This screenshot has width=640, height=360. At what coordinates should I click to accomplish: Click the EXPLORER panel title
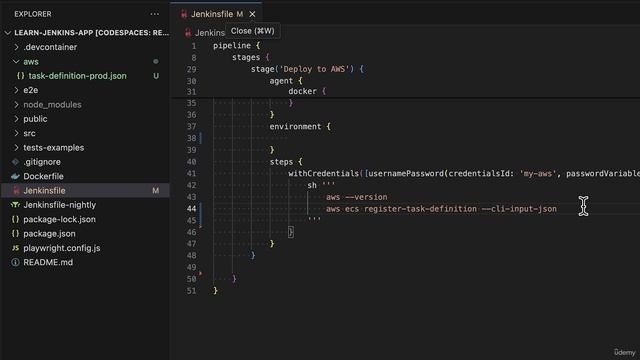33,14
